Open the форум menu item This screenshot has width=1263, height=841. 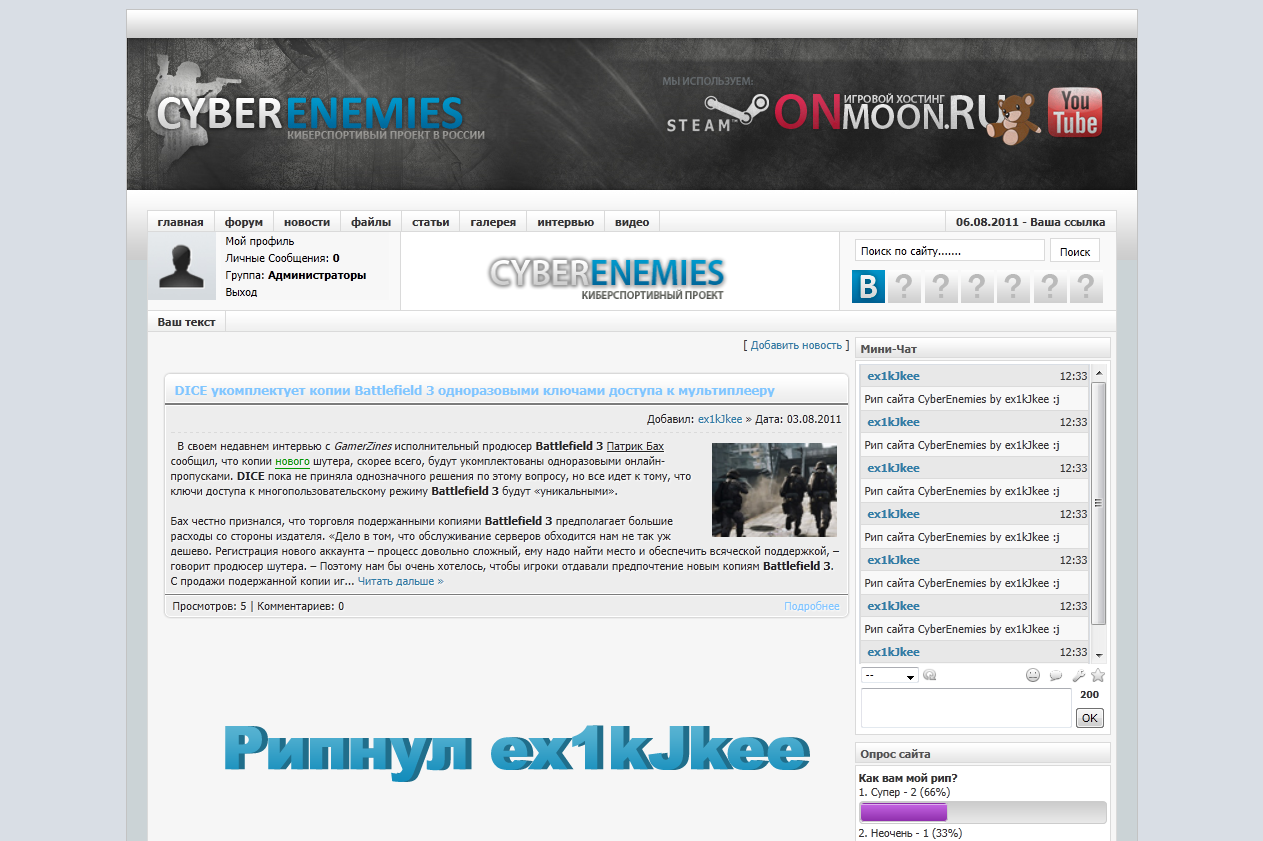pos(244,222)
